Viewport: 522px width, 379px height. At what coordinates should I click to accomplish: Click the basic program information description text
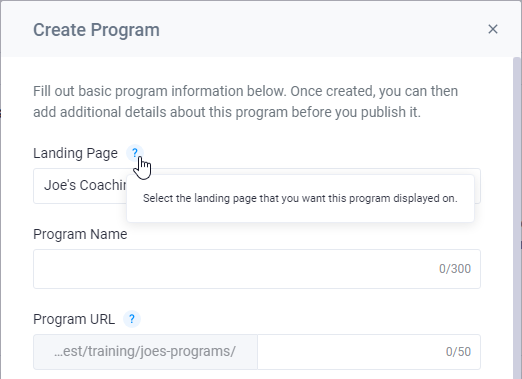click(x=245, y=102)
